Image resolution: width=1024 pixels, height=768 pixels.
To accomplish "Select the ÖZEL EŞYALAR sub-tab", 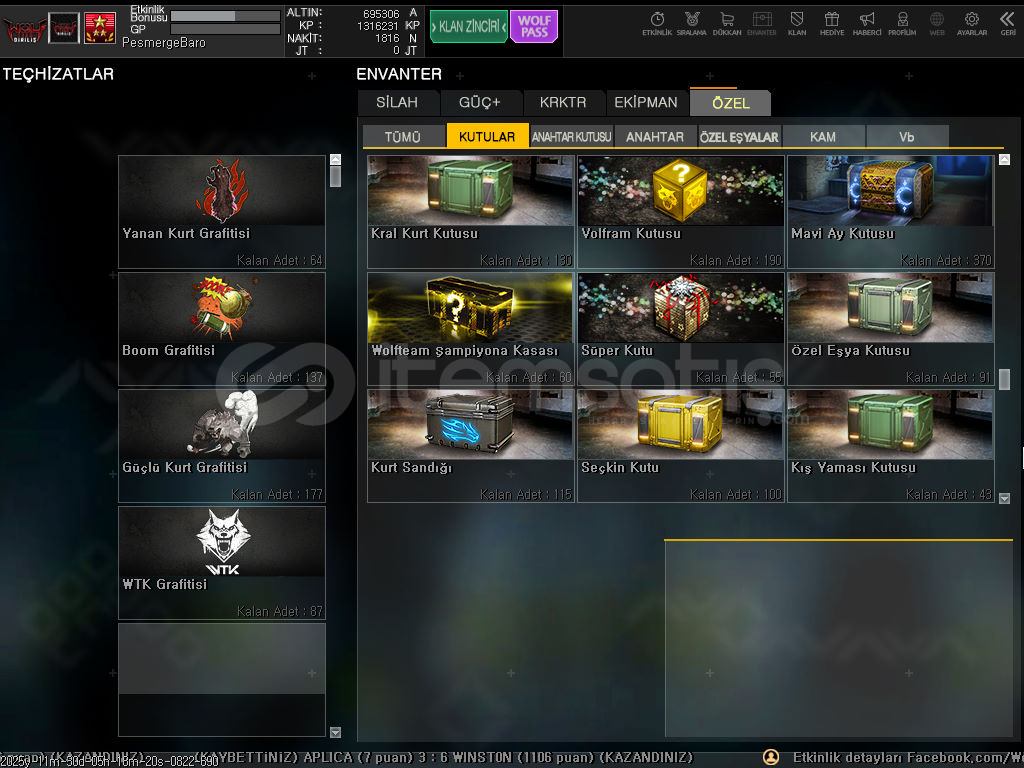I will point(739,136).
